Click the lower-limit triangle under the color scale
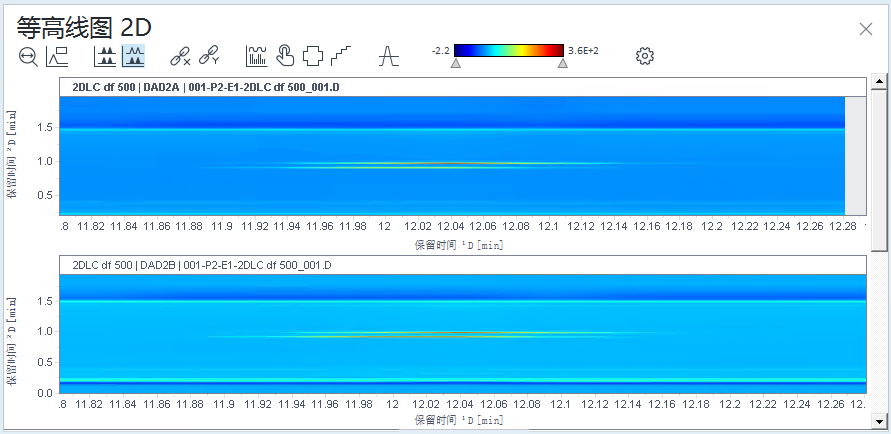Viewport: 891px width, 434px height. [455, 63]
